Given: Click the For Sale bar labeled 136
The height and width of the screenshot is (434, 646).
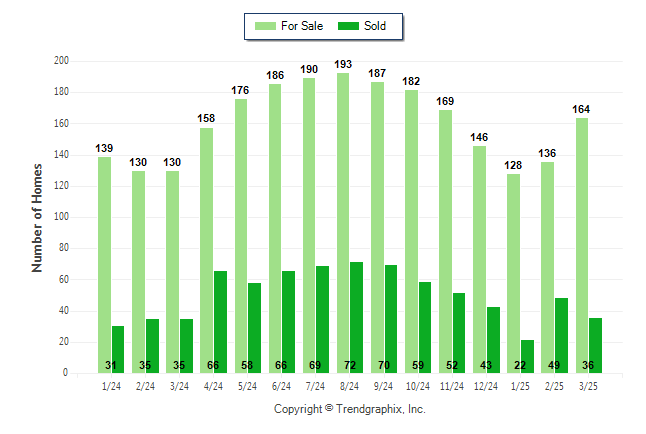Looking at the screenshot, I should (x=548, y=267).
